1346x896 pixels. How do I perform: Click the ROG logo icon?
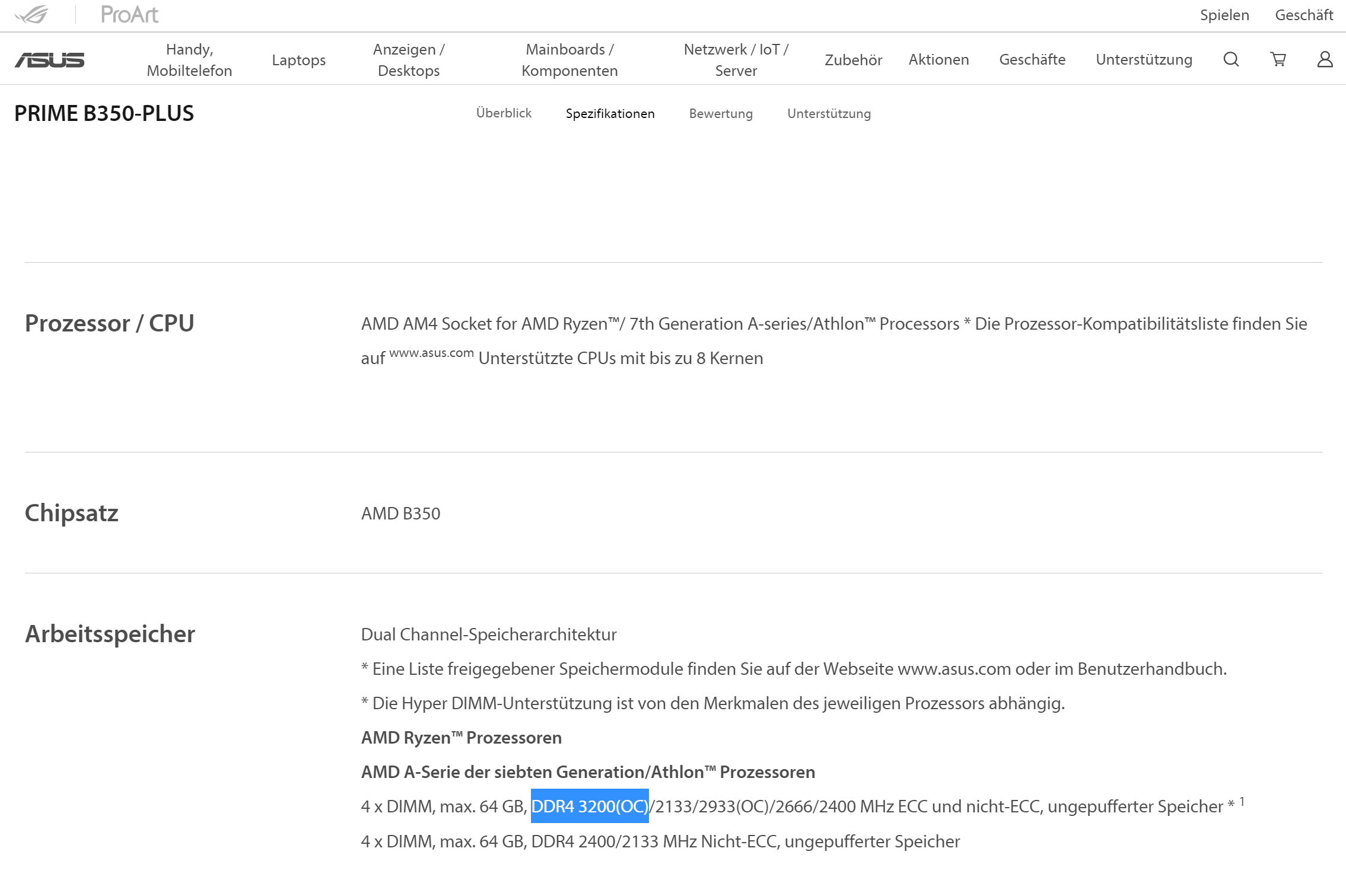(x=31, y=14)
